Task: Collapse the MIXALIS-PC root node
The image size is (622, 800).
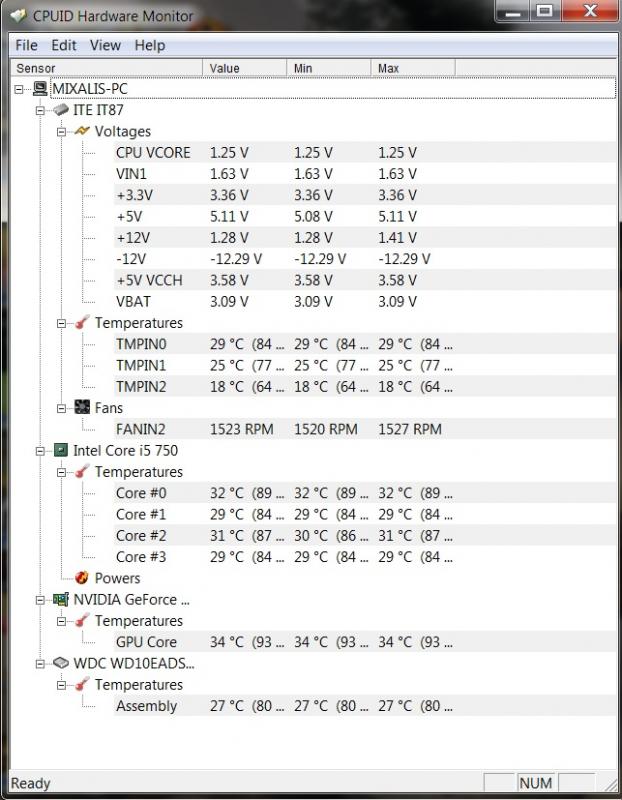Action: 19,89
